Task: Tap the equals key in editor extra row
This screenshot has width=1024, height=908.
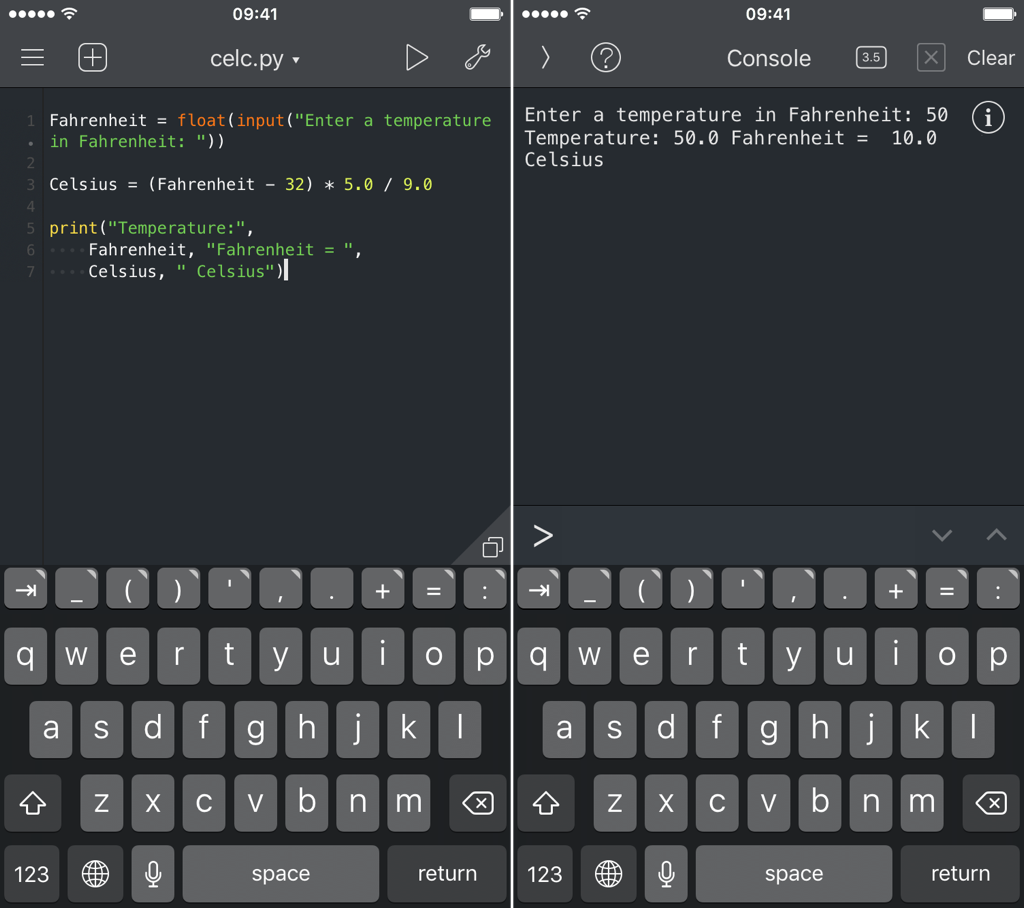Action: click(434, 589)
